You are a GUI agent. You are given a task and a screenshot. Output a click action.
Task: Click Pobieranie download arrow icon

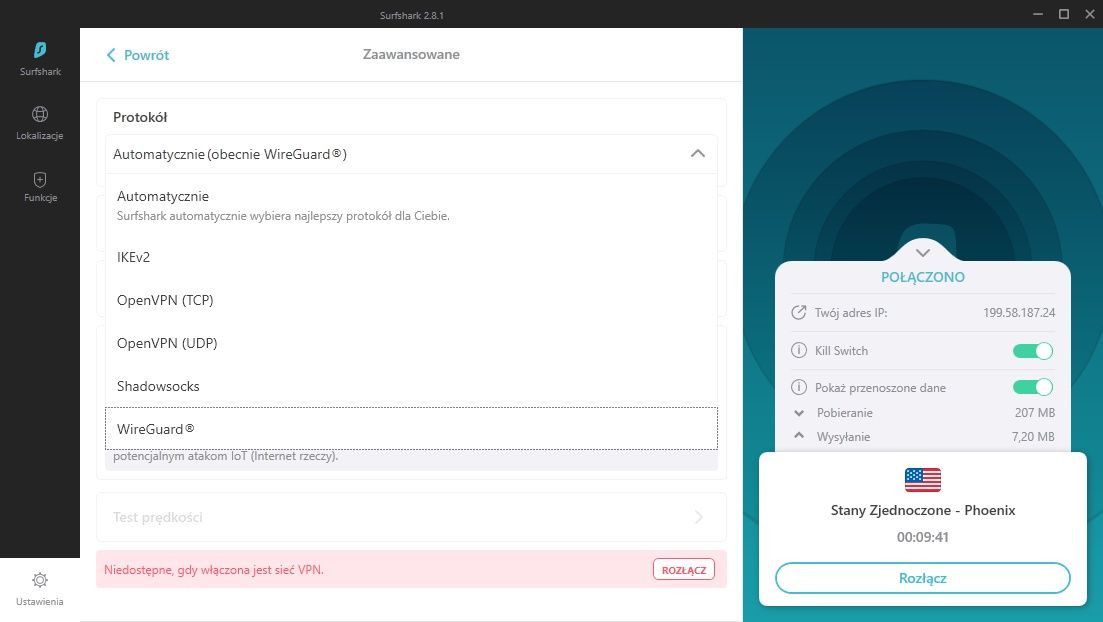[799, 413]
